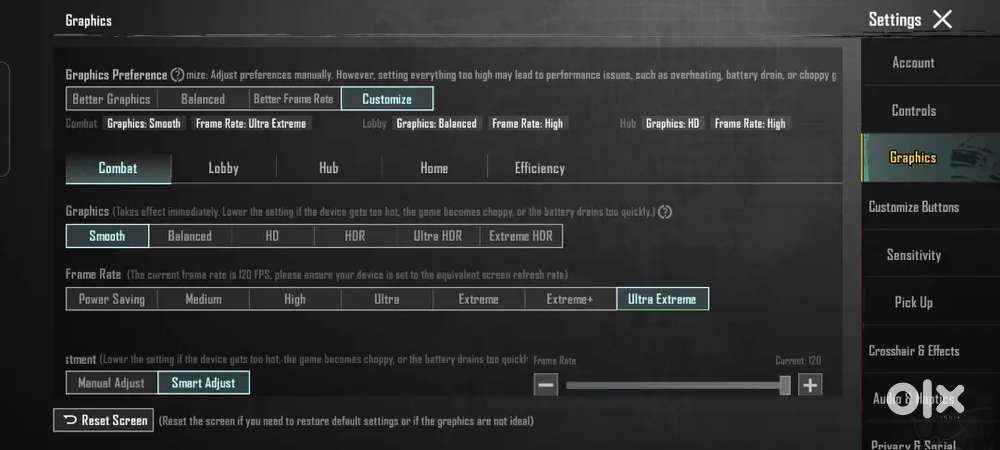Choose Better Frame Rate preference
Screen dimensions: 1000x450
293,99
